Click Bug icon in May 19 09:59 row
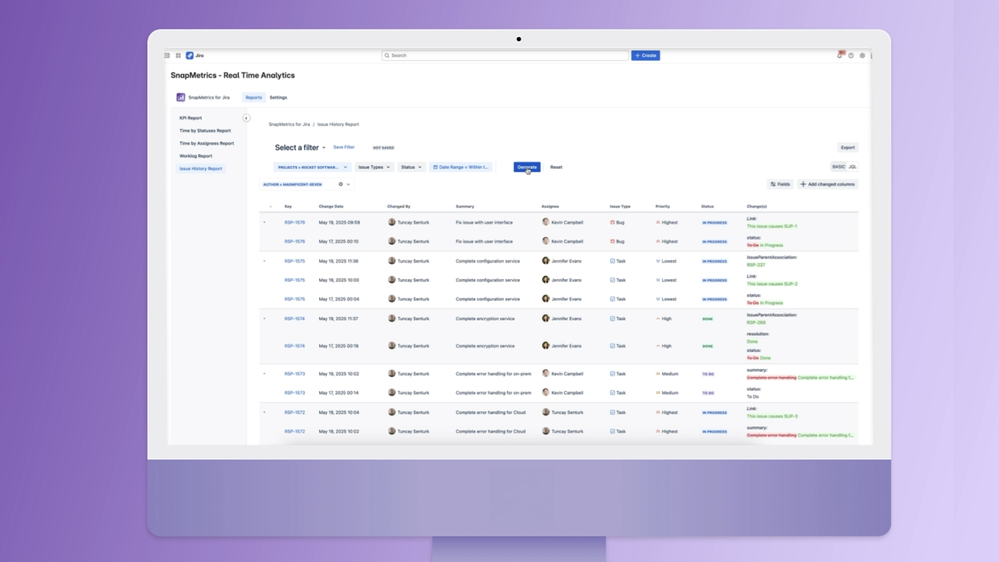 [x=612, y=222]
